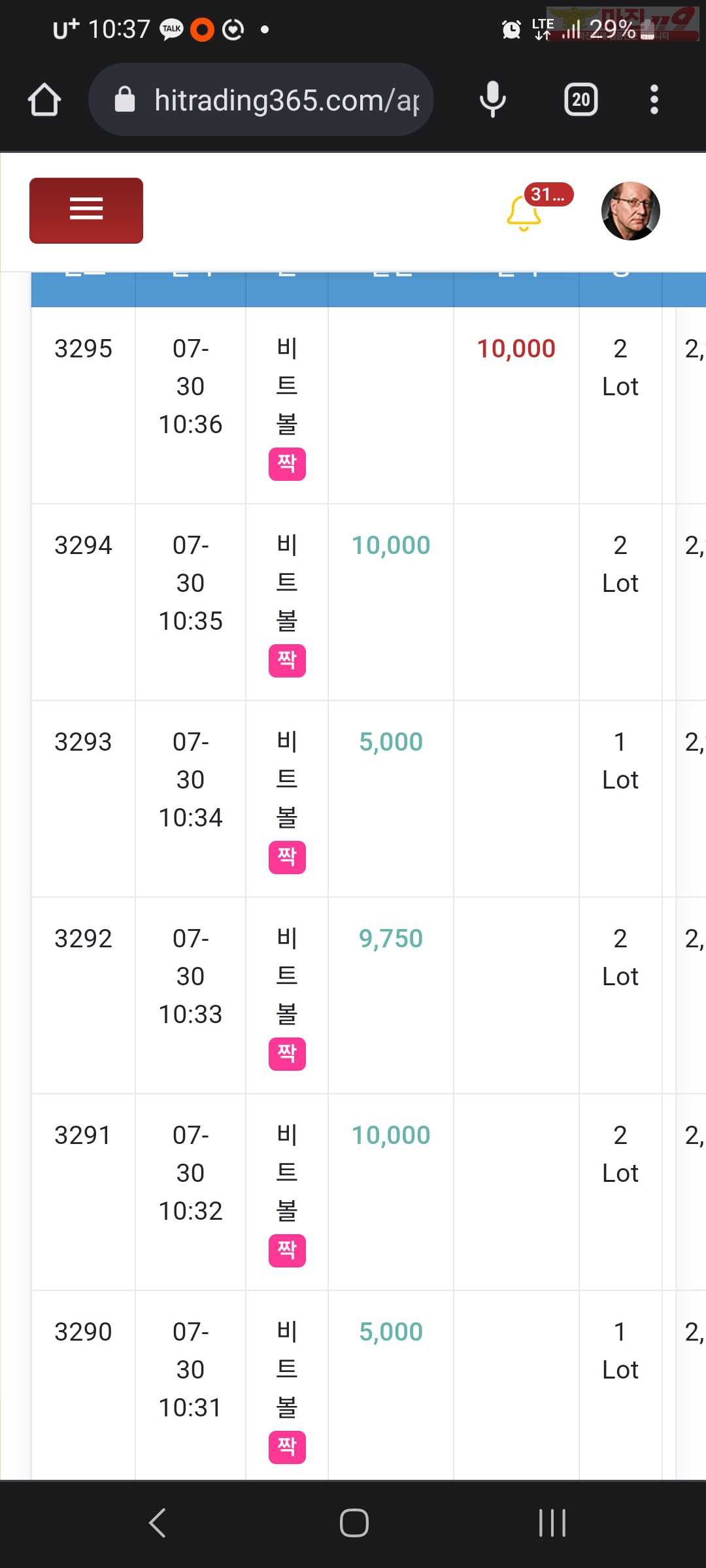Screen dimensions: 706x1568
Task: Tap the pink 짝 badge in row 3292
Action: (x=287, y=1054)
